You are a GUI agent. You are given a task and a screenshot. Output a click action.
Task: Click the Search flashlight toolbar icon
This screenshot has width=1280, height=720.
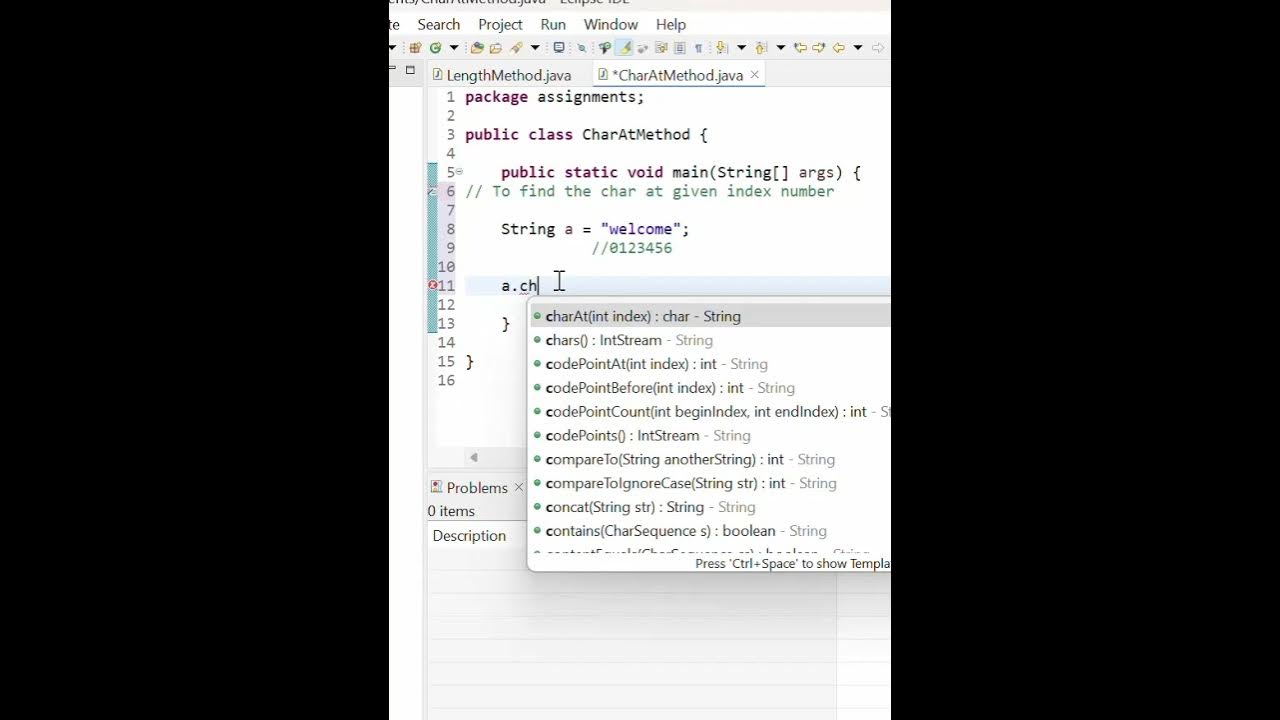click(516, 48)
